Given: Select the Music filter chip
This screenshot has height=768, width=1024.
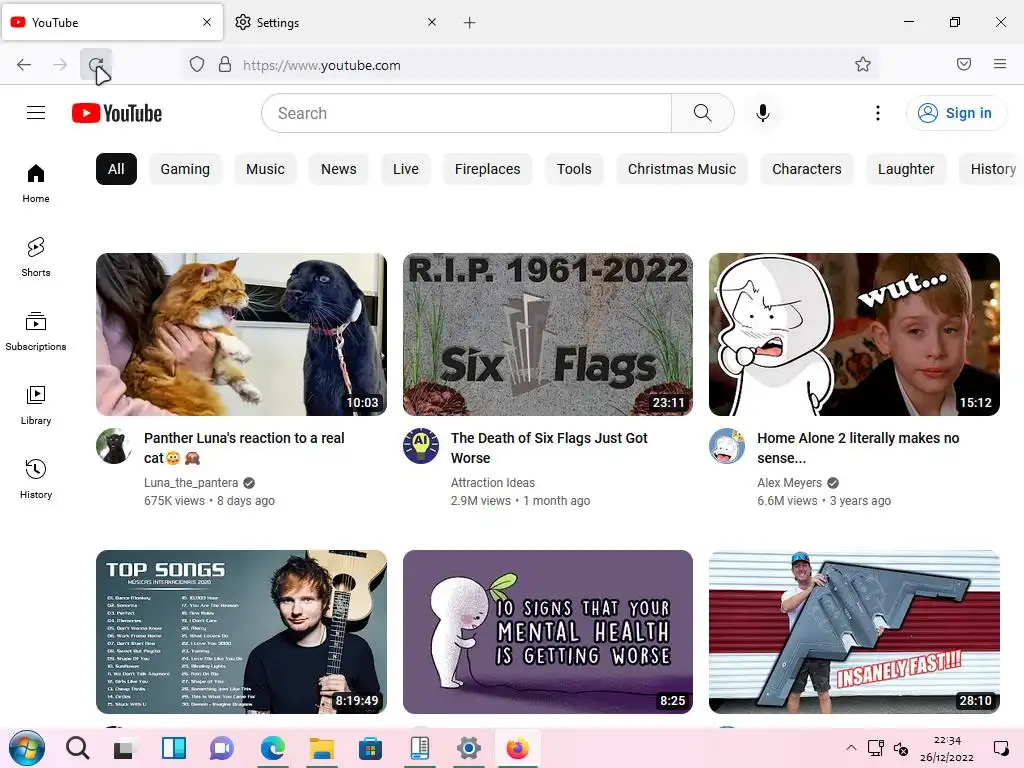Looking at the screenshot, I should pyautogui.click(x=265, y=169).
